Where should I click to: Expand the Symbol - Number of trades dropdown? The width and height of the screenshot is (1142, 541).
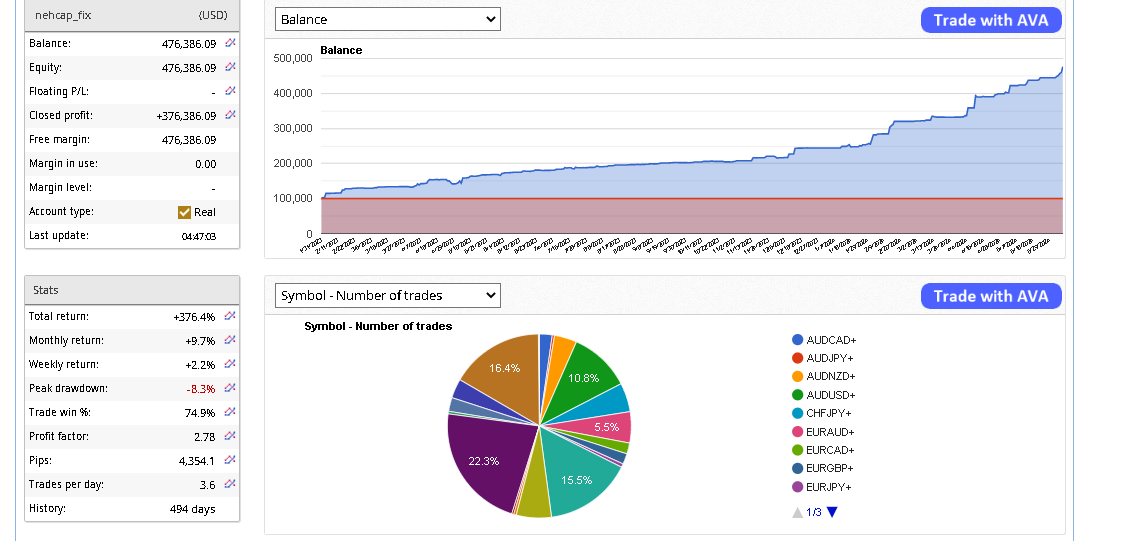387,295
